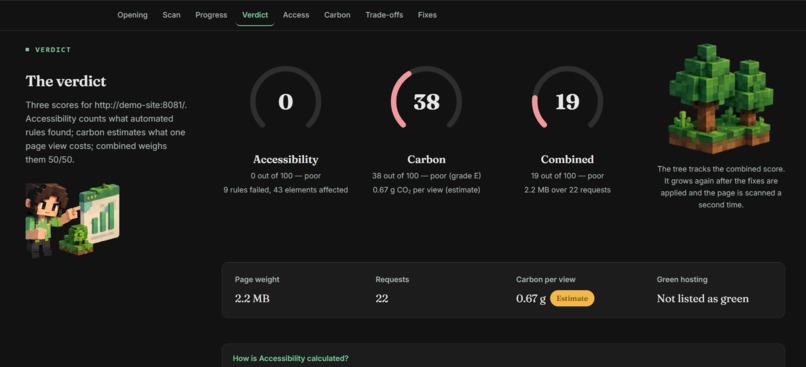Select the Verdict tab
This screenshot has width=806, height=367.
pos(255,15)
